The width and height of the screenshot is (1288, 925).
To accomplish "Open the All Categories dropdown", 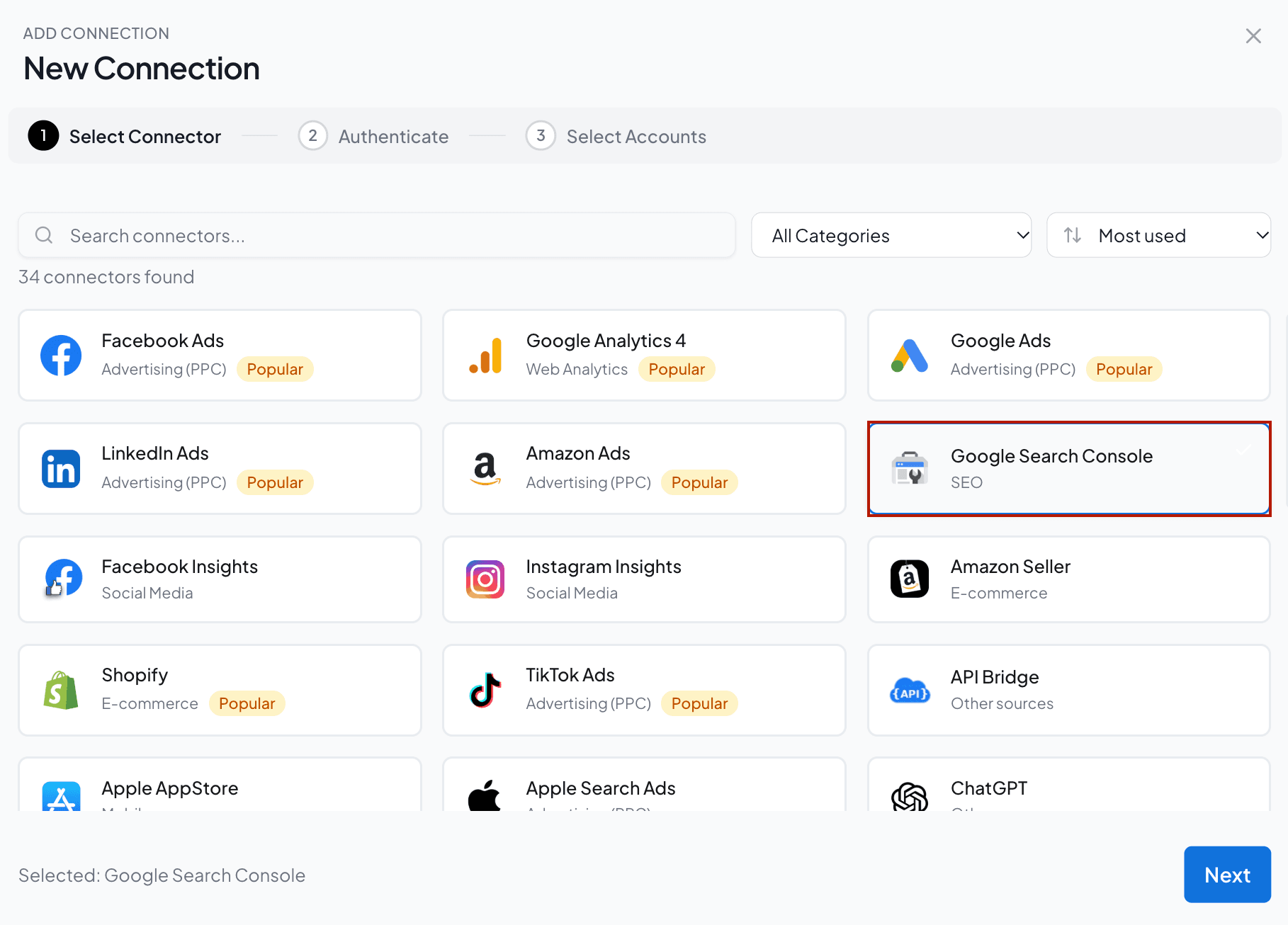I will point(891,235).
